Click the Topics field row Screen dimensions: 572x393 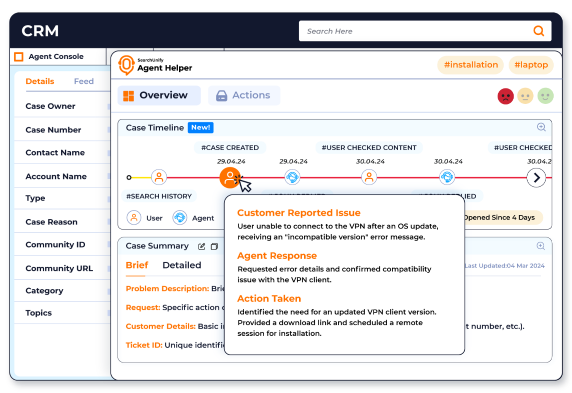point(62,313)
